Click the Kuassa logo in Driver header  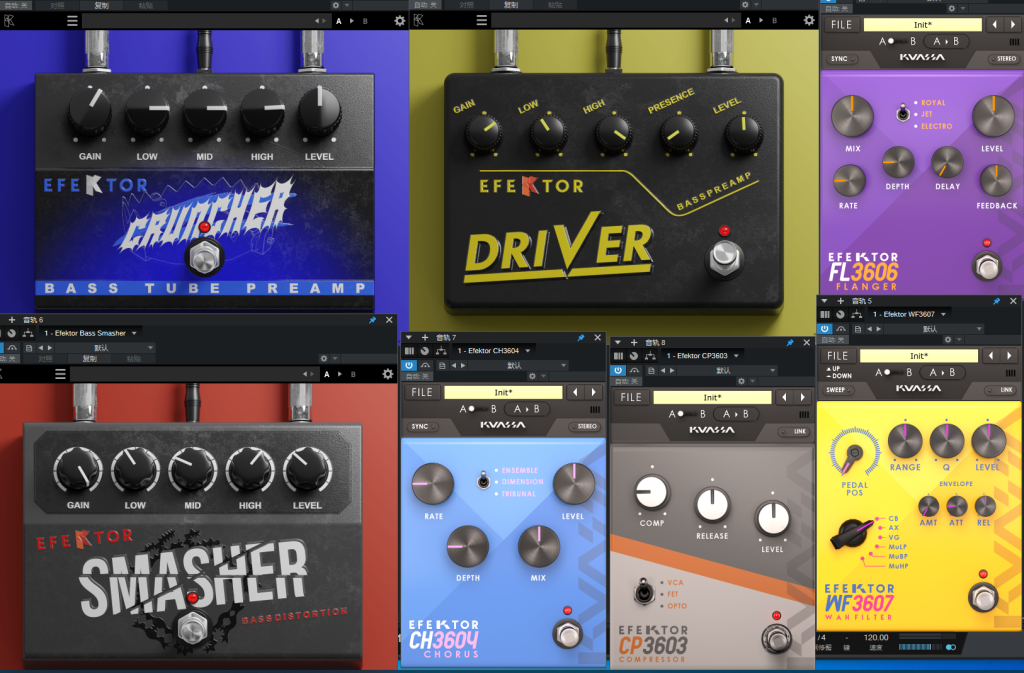(419, 20)
